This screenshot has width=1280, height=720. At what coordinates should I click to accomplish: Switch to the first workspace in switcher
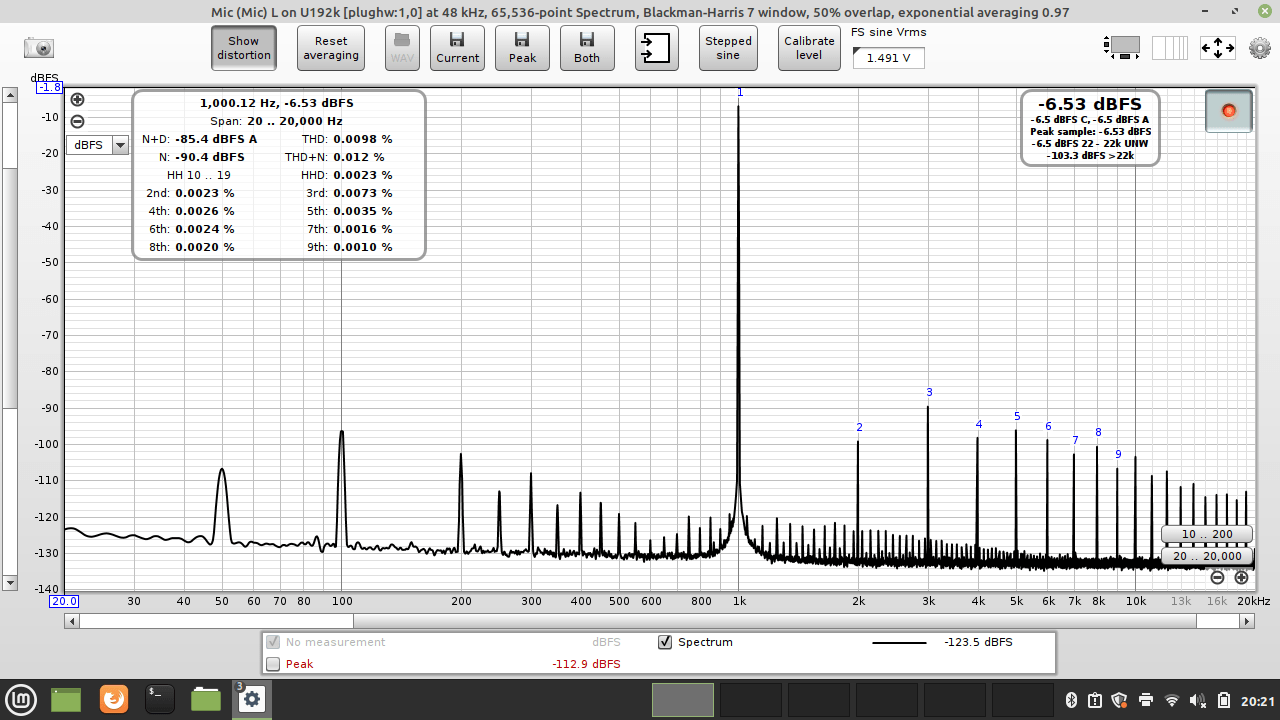pos(683,700)
